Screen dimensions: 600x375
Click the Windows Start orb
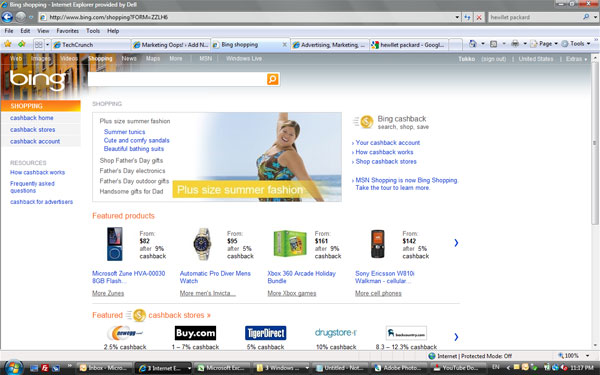tap(13, 367)
